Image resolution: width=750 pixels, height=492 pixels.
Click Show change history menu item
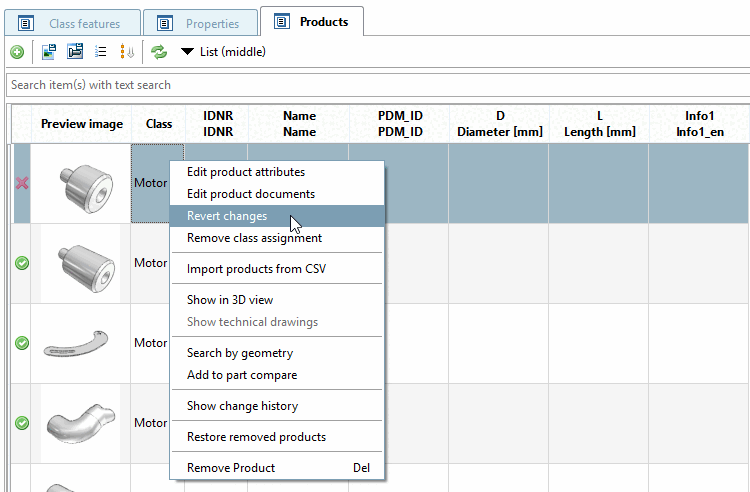tap(242, 406)
